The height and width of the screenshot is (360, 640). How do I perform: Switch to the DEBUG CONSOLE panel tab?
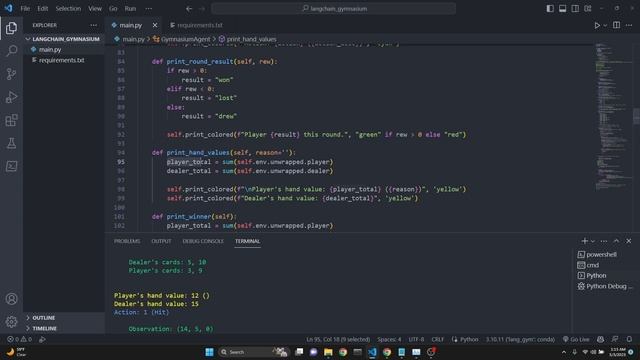tap(203, 241)
